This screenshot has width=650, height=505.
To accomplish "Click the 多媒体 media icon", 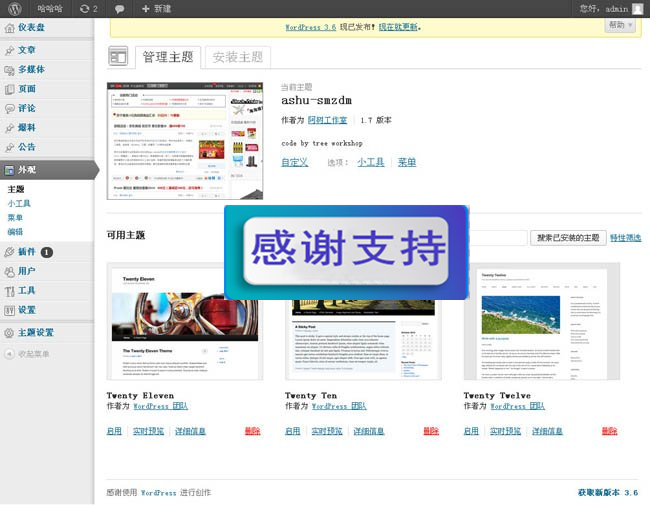I will 9,70.
